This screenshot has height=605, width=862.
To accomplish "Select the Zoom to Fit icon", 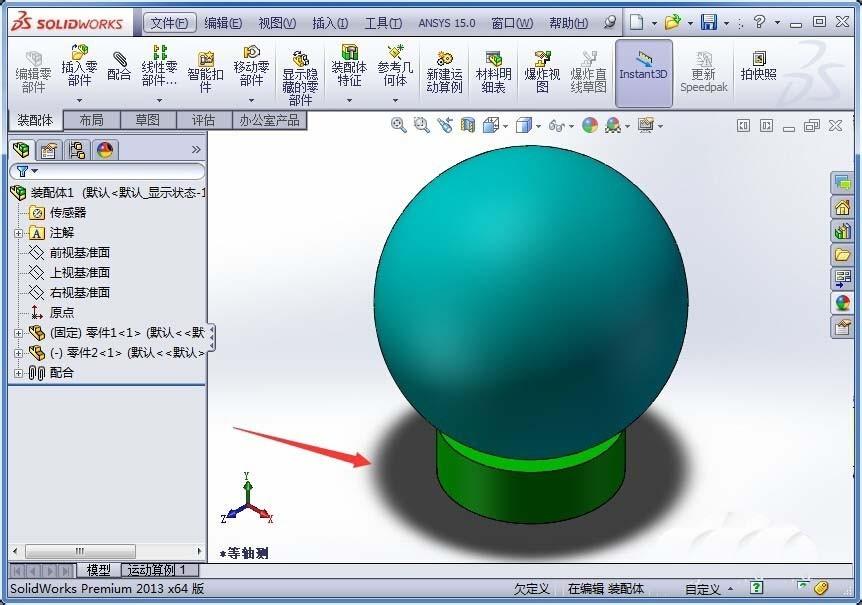I will (x=400, y=124).
